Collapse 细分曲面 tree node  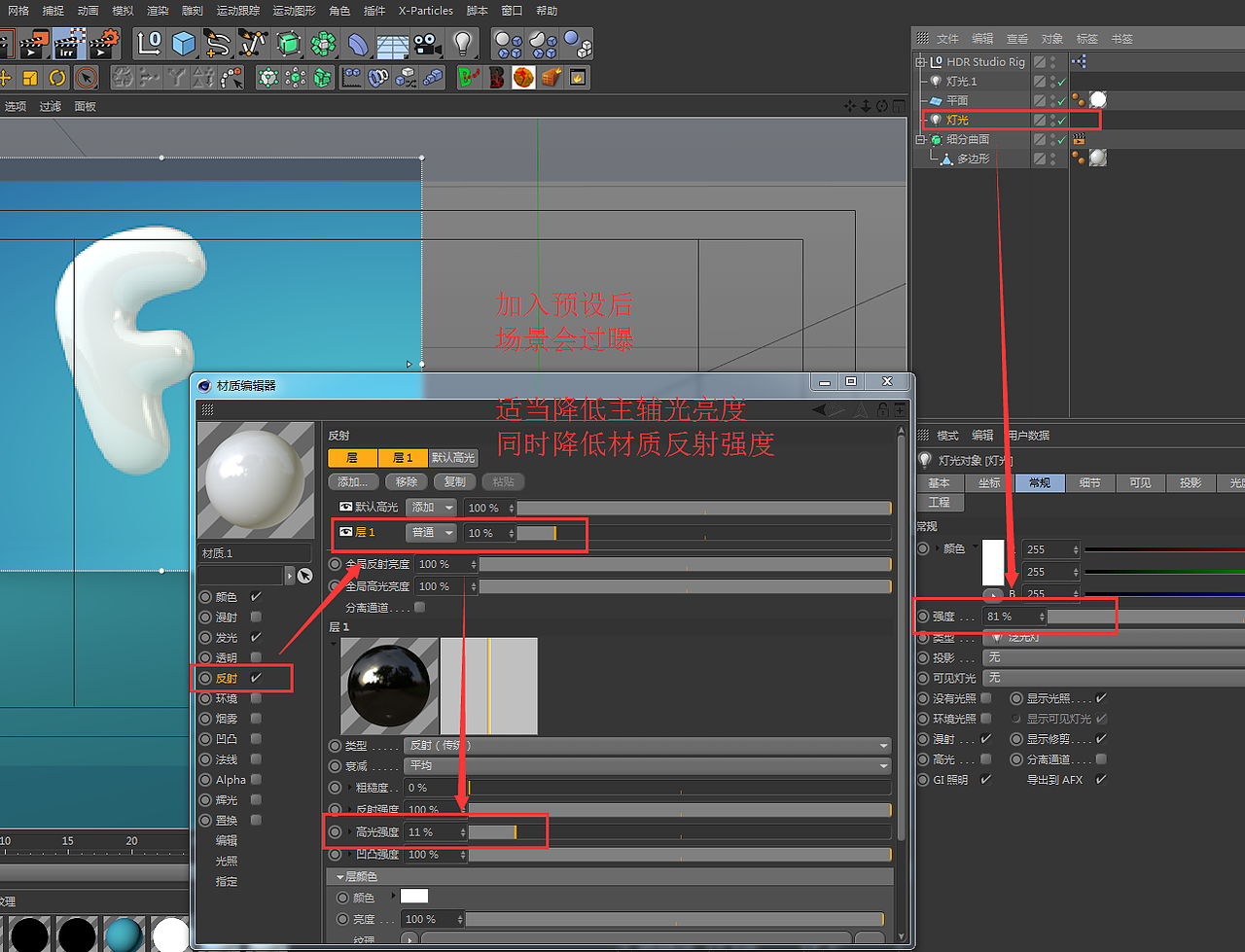(920, 139)
